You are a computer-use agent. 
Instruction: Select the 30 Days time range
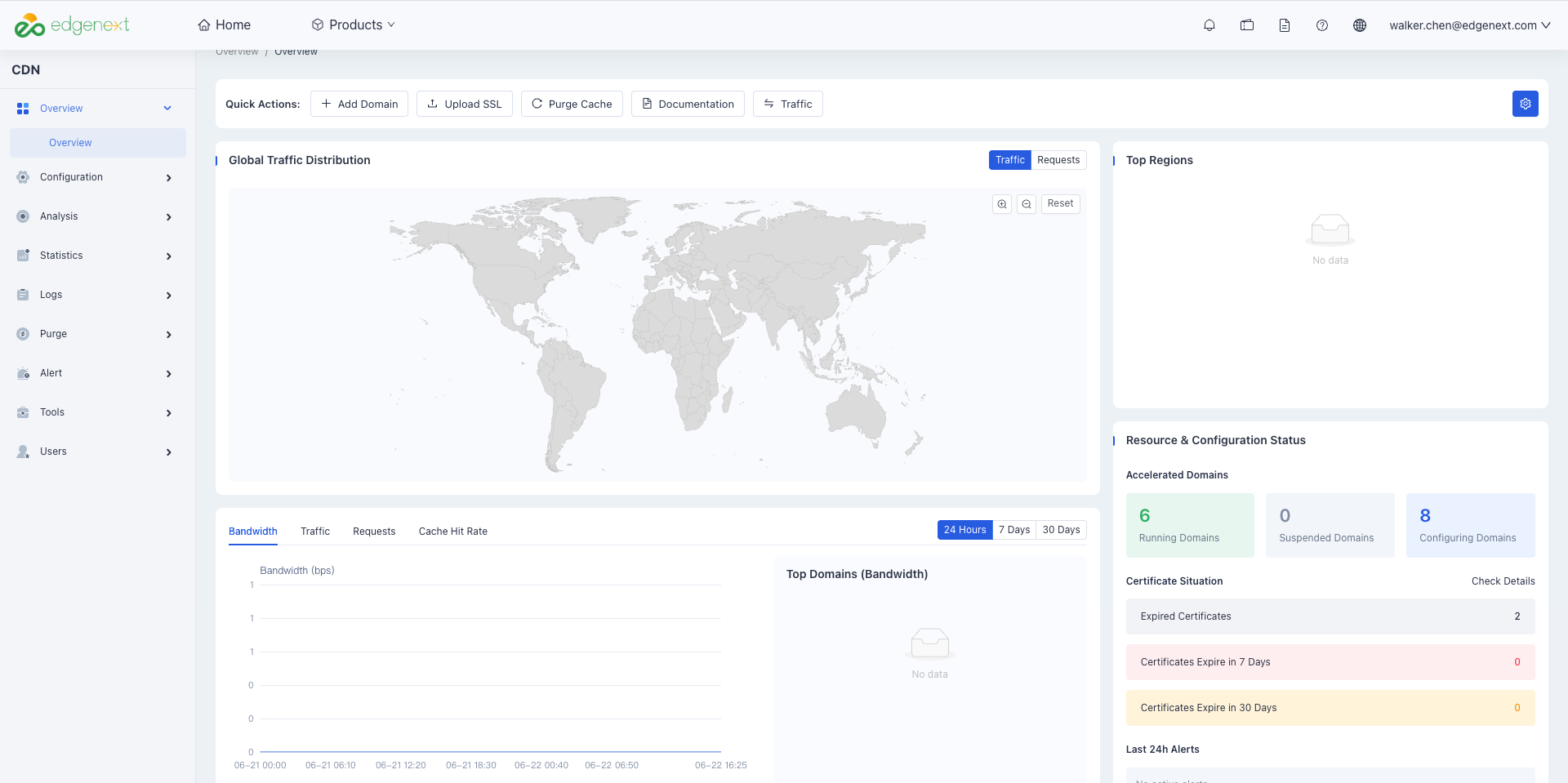click(x=1061, y=530)
